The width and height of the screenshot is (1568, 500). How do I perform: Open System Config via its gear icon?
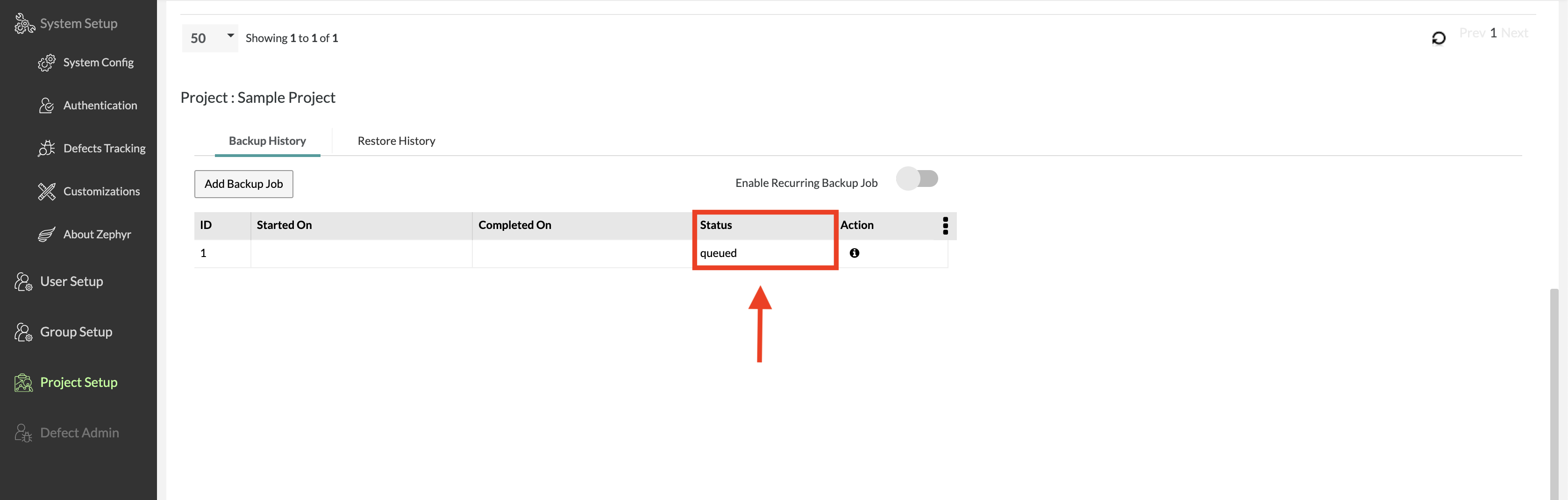click(46, 63)
